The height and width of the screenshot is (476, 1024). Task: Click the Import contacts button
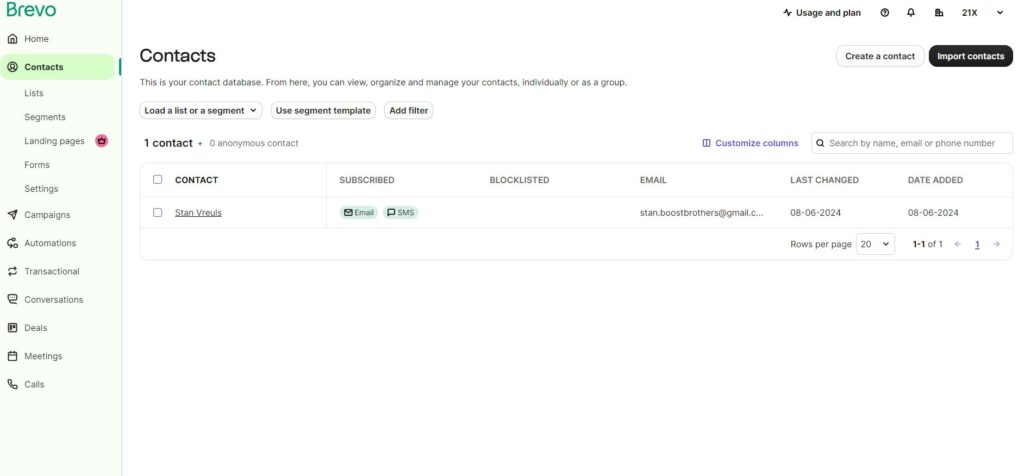pyautogui.click(x=970, y=56)
